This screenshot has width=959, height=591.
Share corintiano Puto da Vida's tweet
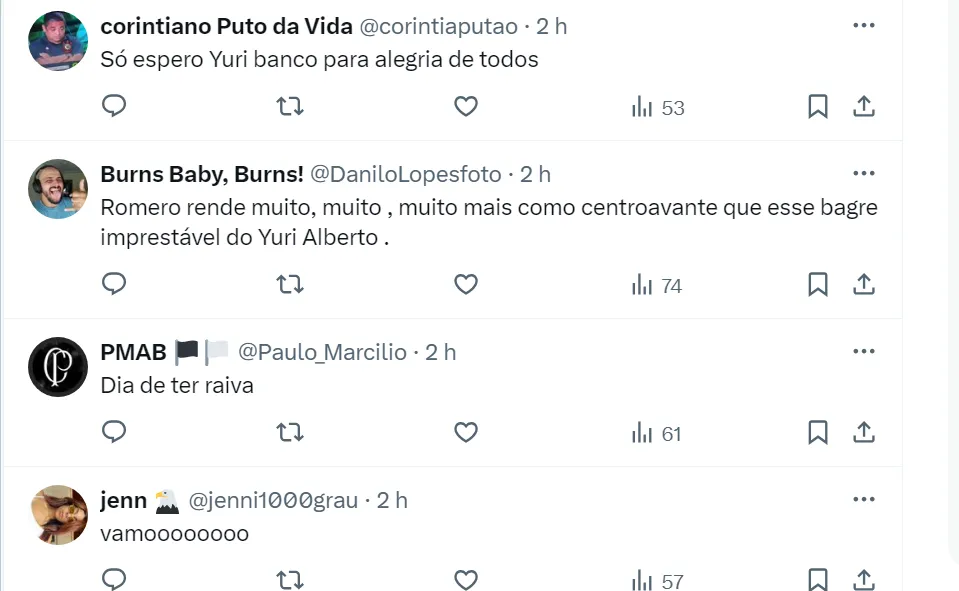864,106
